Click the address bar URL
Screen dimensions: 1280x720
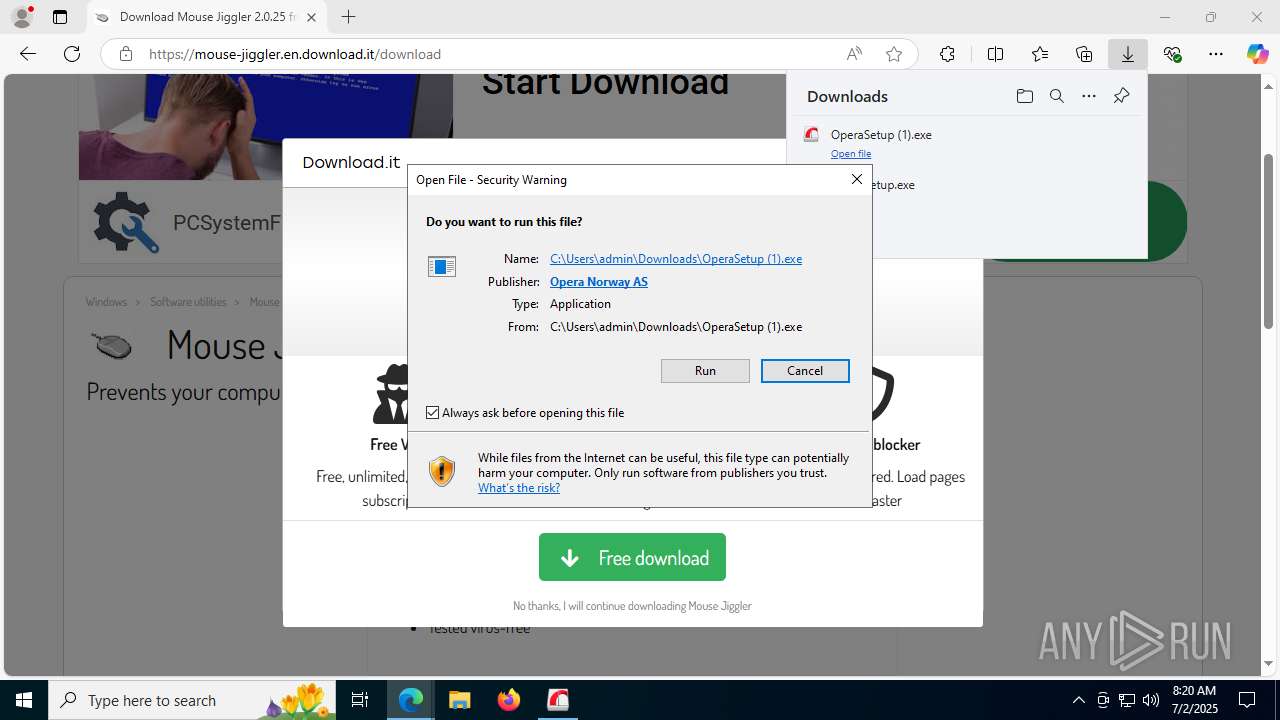(295, 54)
